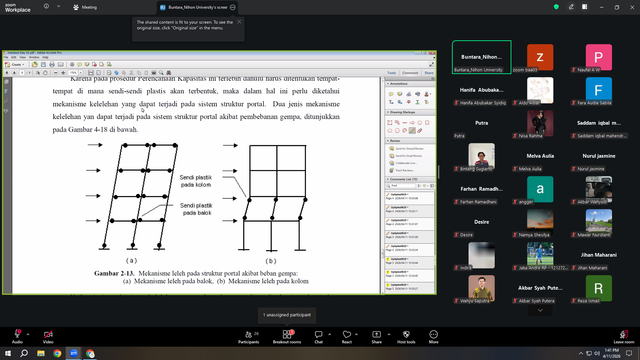Open the Chat panel
This screenshot has width=640, height=360.
[x=318, y=336]
